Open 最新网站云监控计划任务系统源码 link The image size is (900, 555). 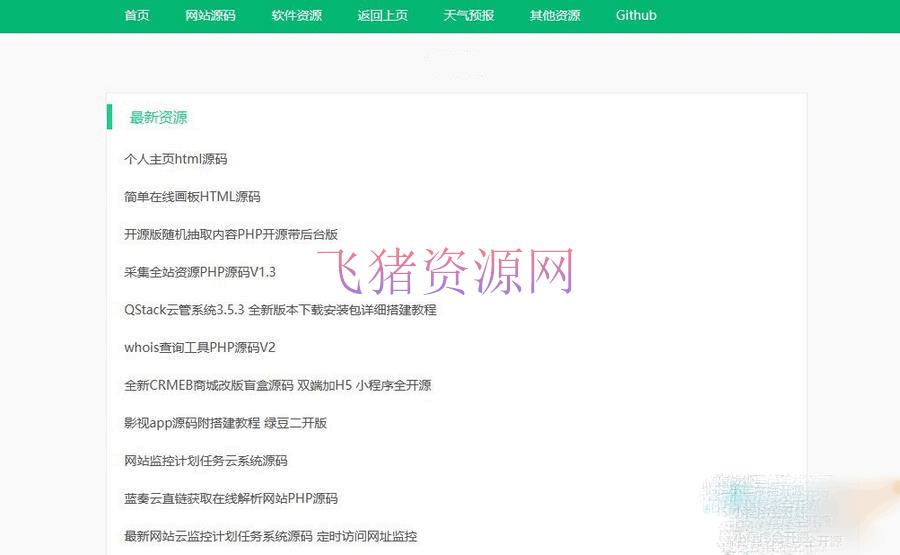point(270,536)
